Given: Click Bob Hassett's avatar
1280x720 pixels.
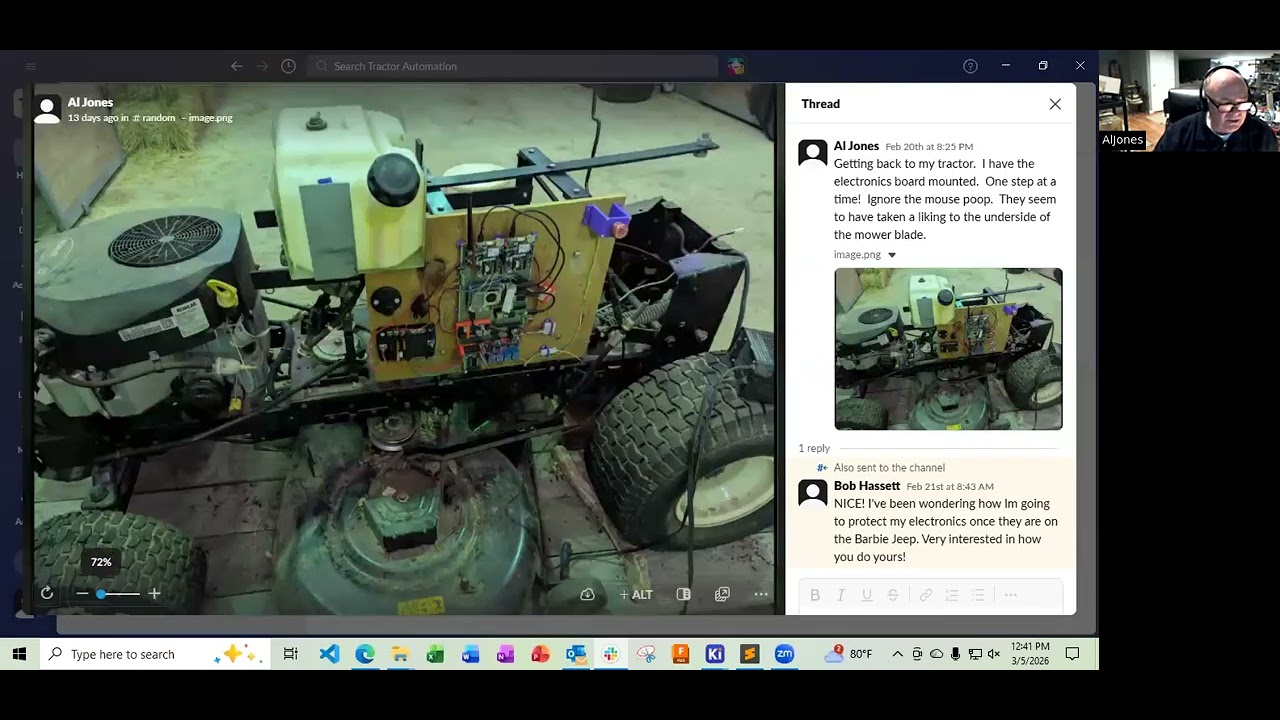Looking at the screenshot, I should tap(813, 494).
